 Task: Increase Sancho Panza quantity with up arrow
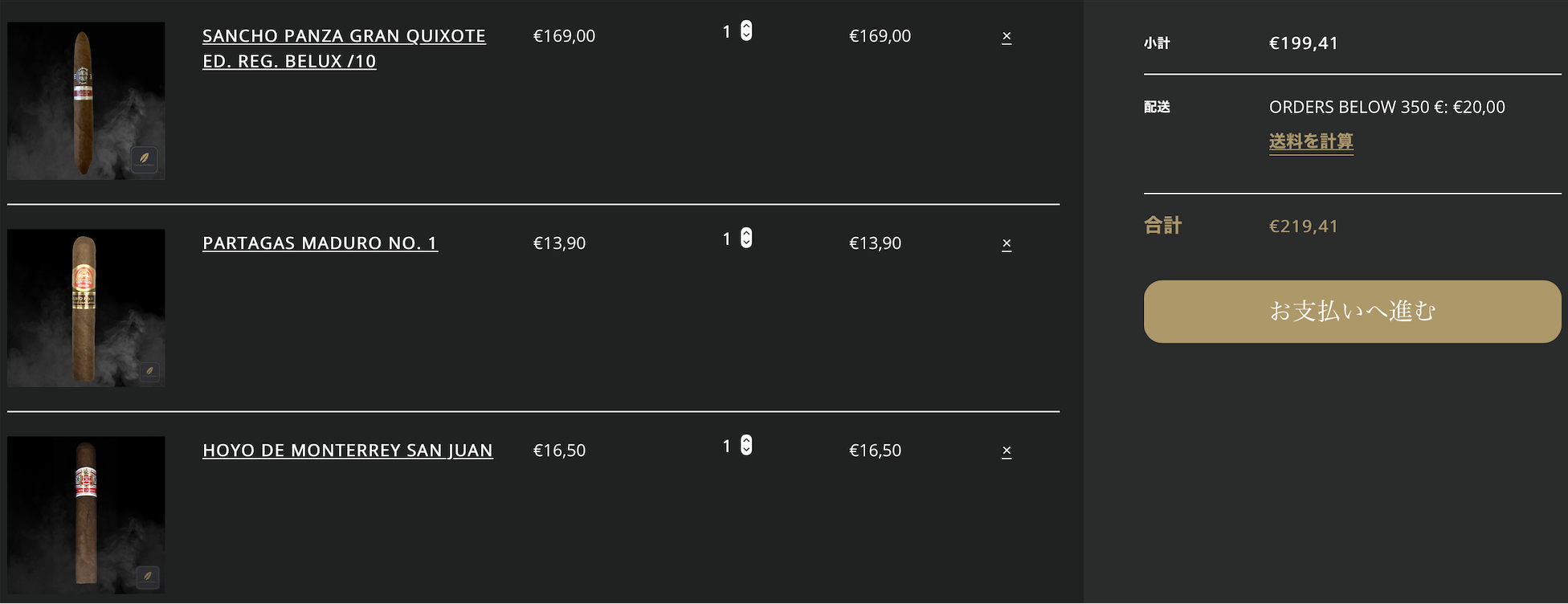(x=746, y=26)
